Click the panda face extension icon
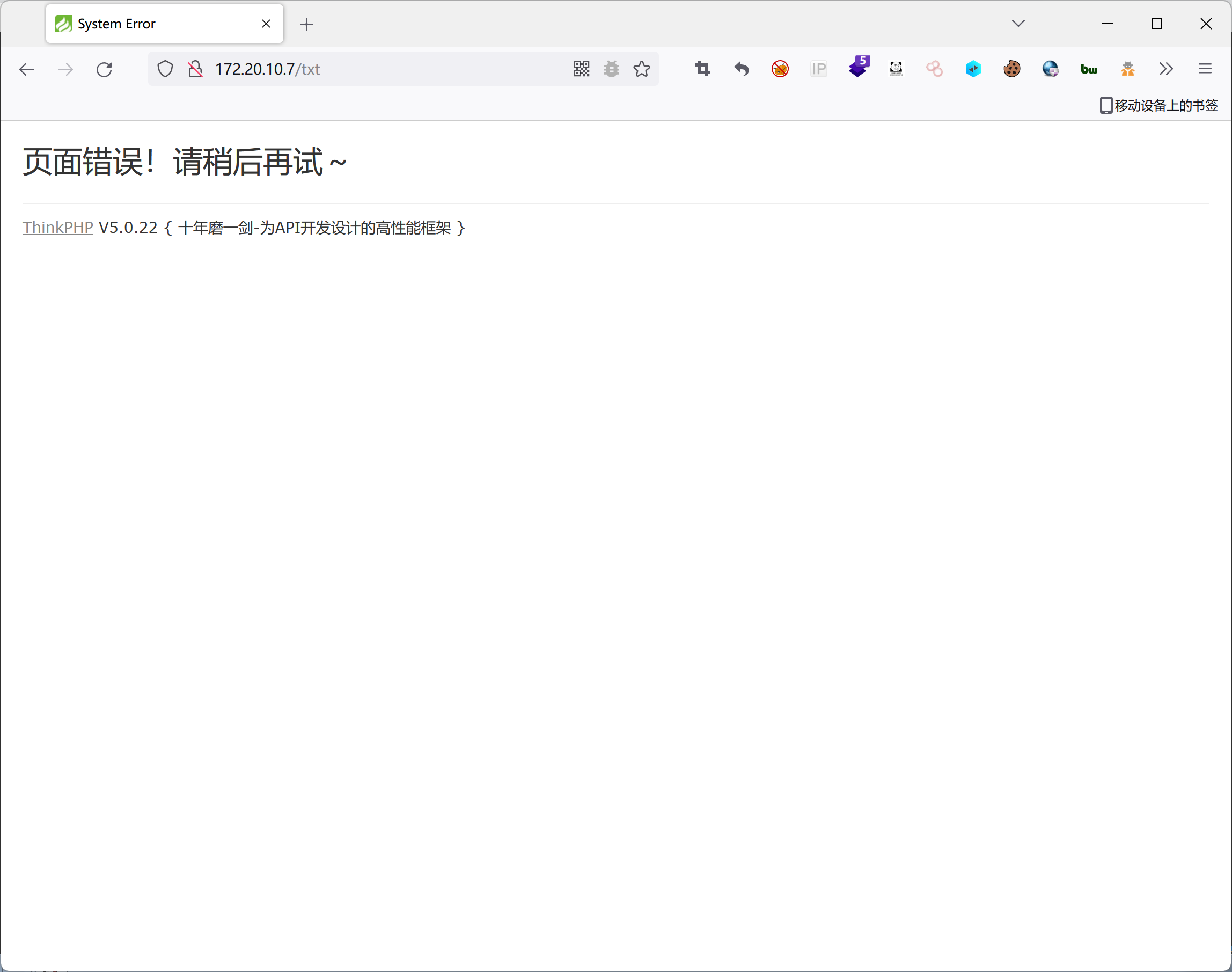This screenshot has width=1232, height=972. click(x=896, y=69)
